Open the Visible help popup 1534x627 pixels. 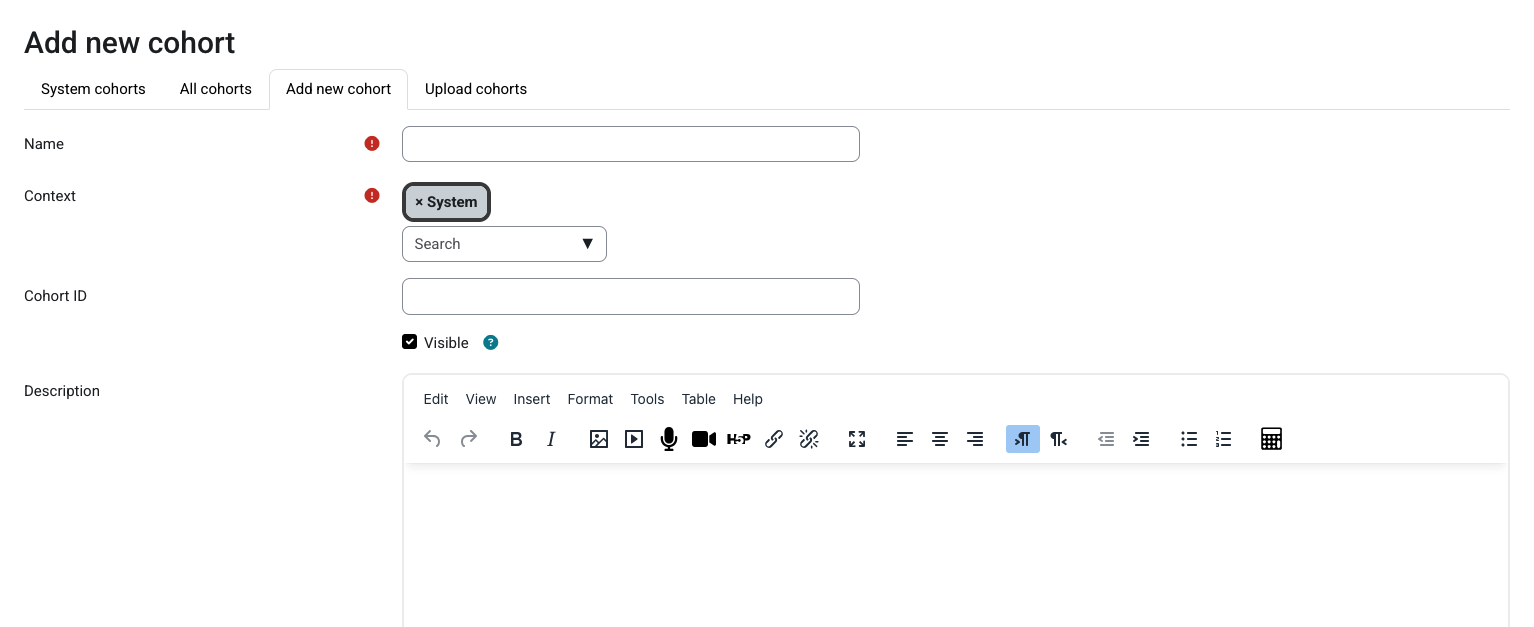(491, 342)
